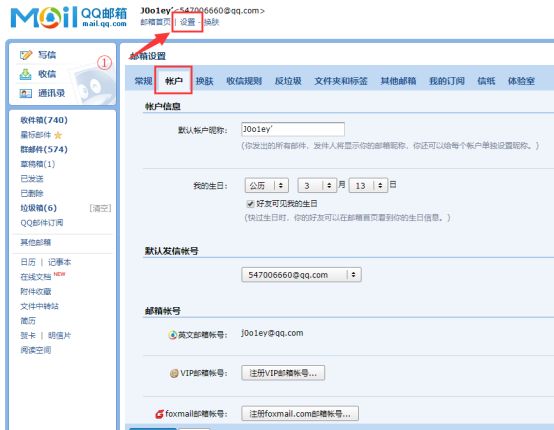554x430 pixels.
Task: Click the 默认帐户昵称 input field
Action: pyautogui.click(x=293, y=129)
